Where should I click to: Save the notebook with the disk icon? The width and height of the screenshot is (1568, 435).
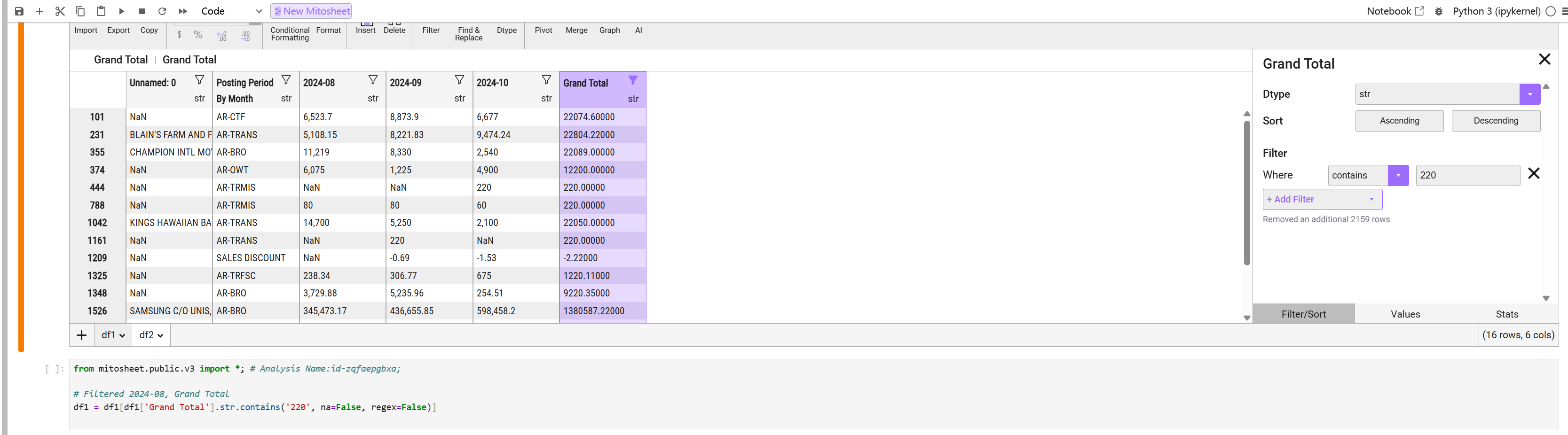coord(19,11)
